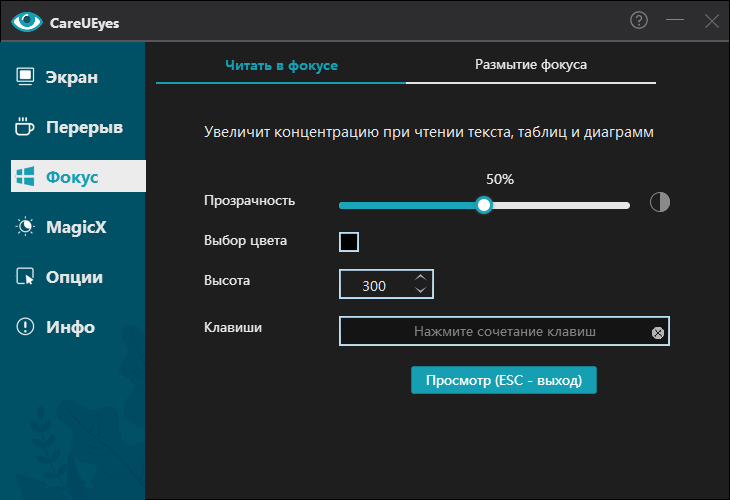The height and width of the screenshot is (500, 730).
Task: Click the Высота label
Action: pos(227,280)
